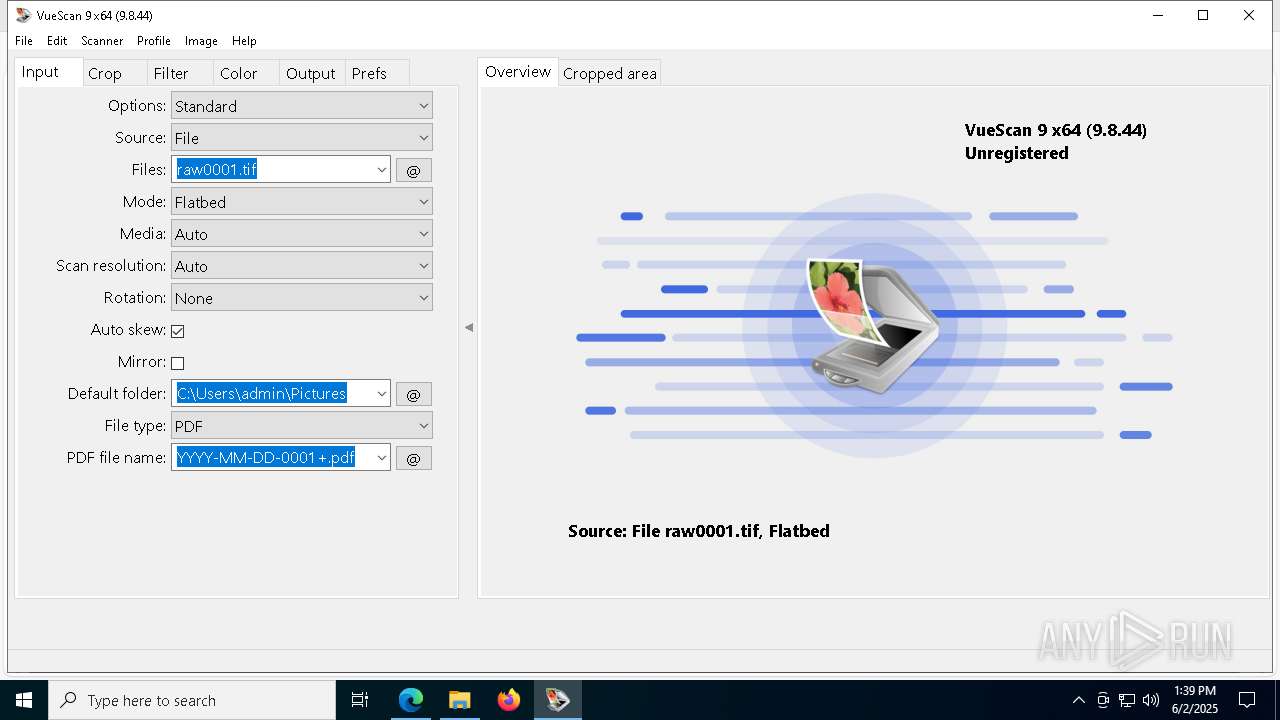This screenshot has width=1280, height=720.
Task: Click in the Files text field raw0001.tif
Action: pos(272,170)
